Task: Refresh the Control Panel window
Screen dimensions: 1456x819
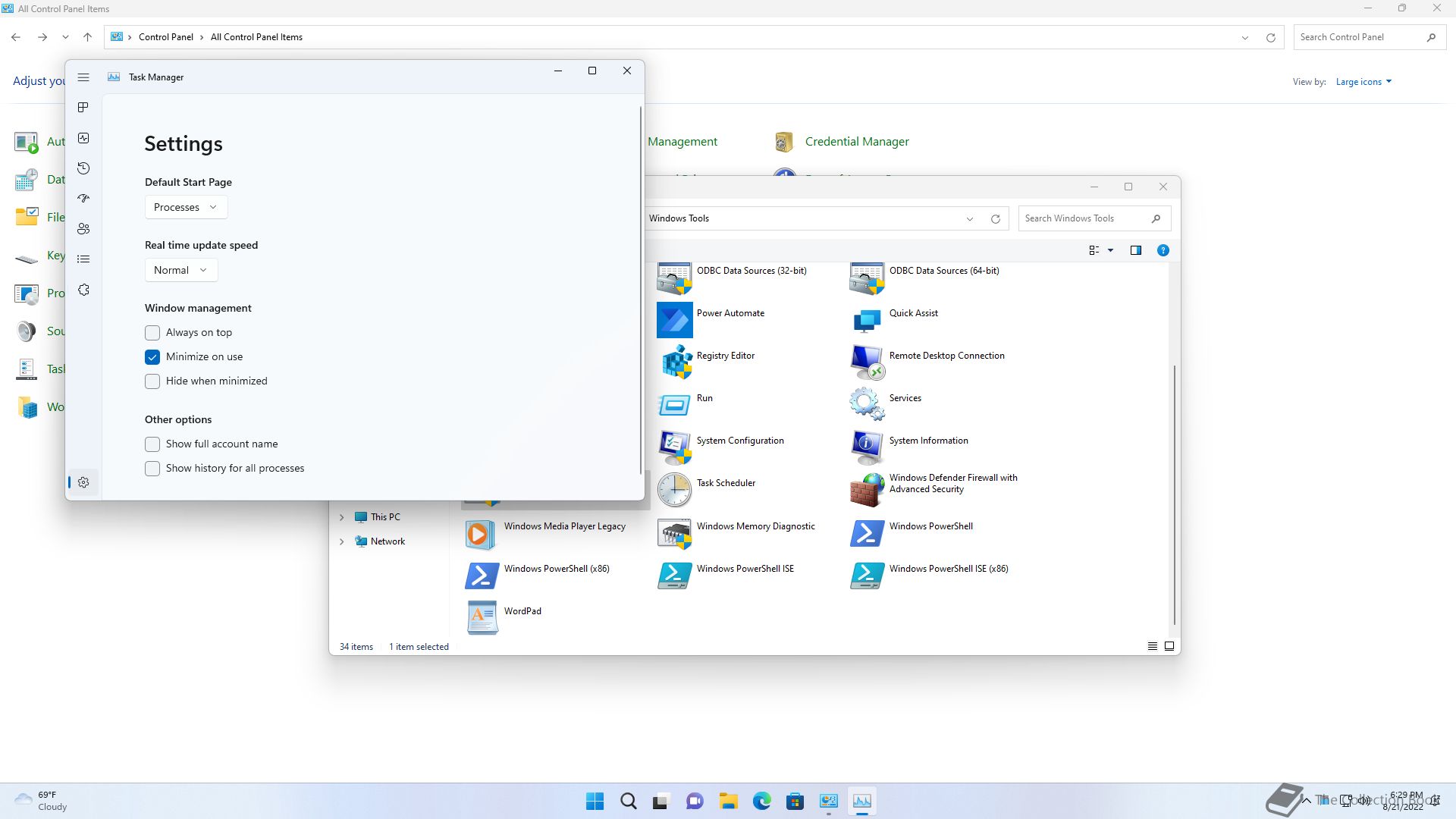Action: coord(1271,37)
